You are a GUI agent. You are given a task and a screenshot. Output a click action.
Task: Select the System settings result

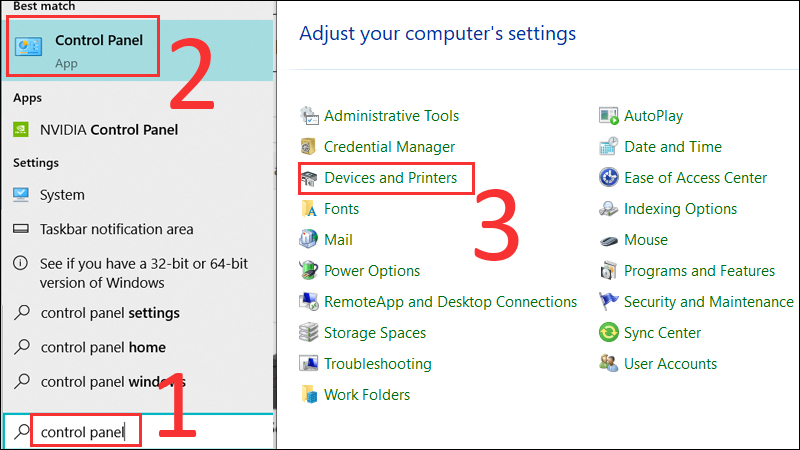point(62,195)
